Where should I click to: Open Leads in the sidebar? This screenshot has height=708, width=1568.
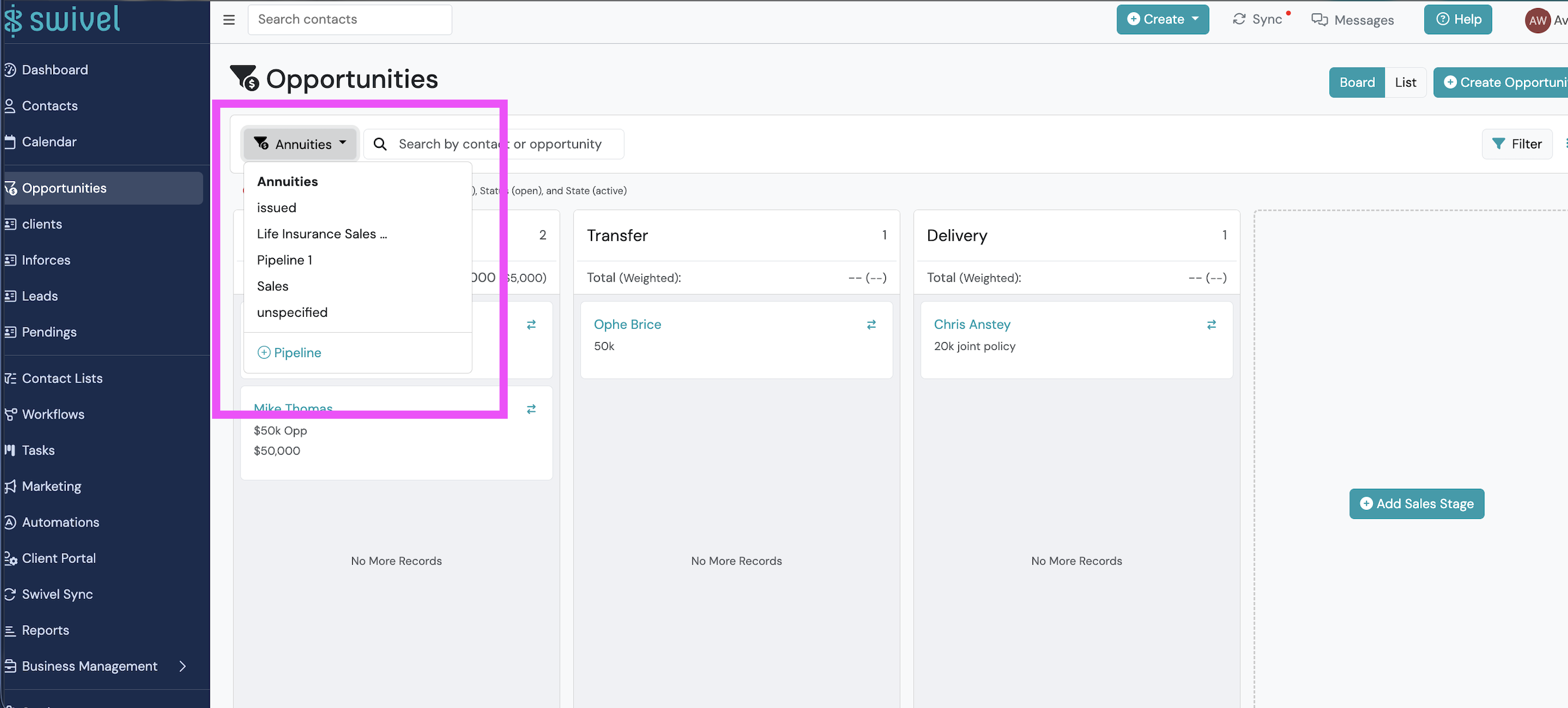click(39, 296)
